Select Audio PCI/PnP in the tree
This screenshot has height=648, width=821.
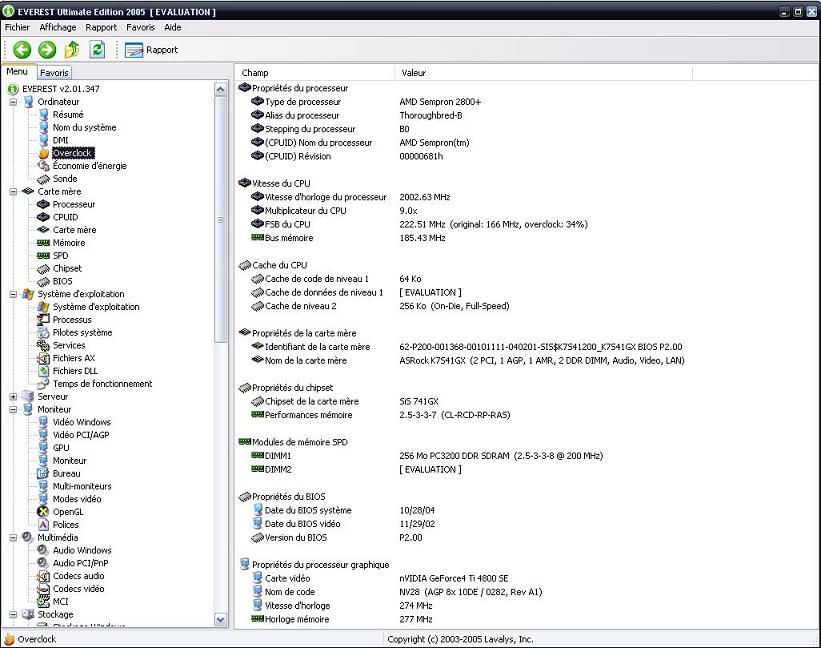(80, 563)
